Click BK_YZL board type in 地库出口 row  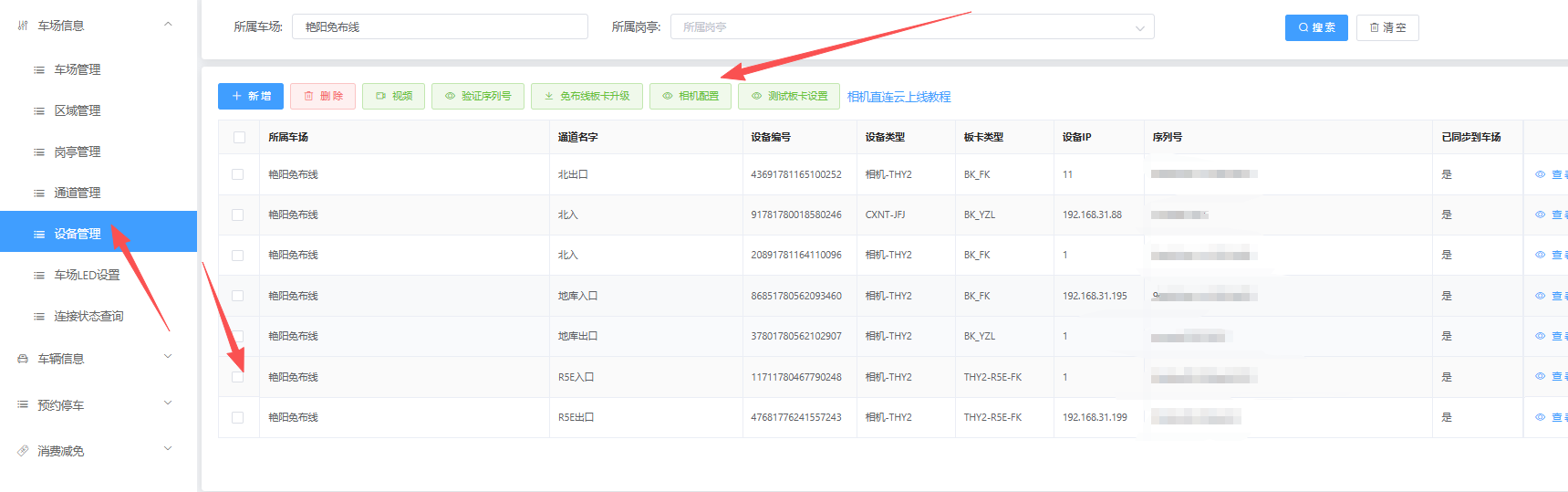point(980,336)
